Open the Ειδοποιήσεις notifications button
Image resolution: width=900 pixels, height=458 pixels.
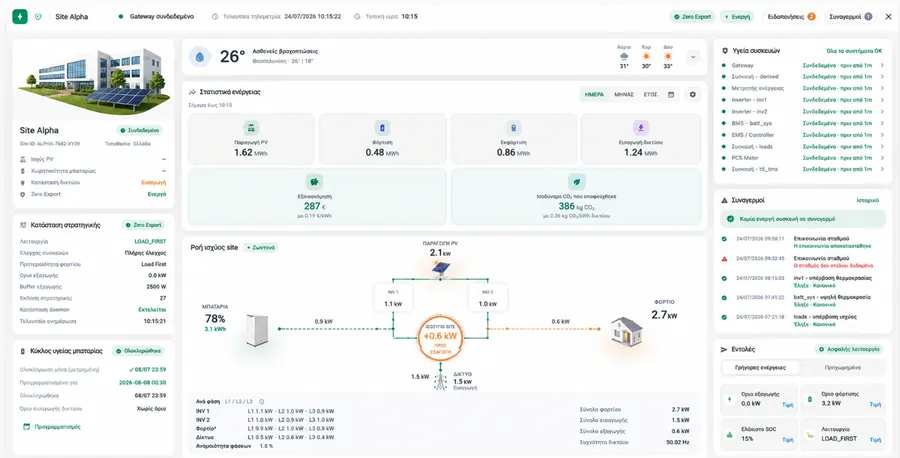coord(791,17)
